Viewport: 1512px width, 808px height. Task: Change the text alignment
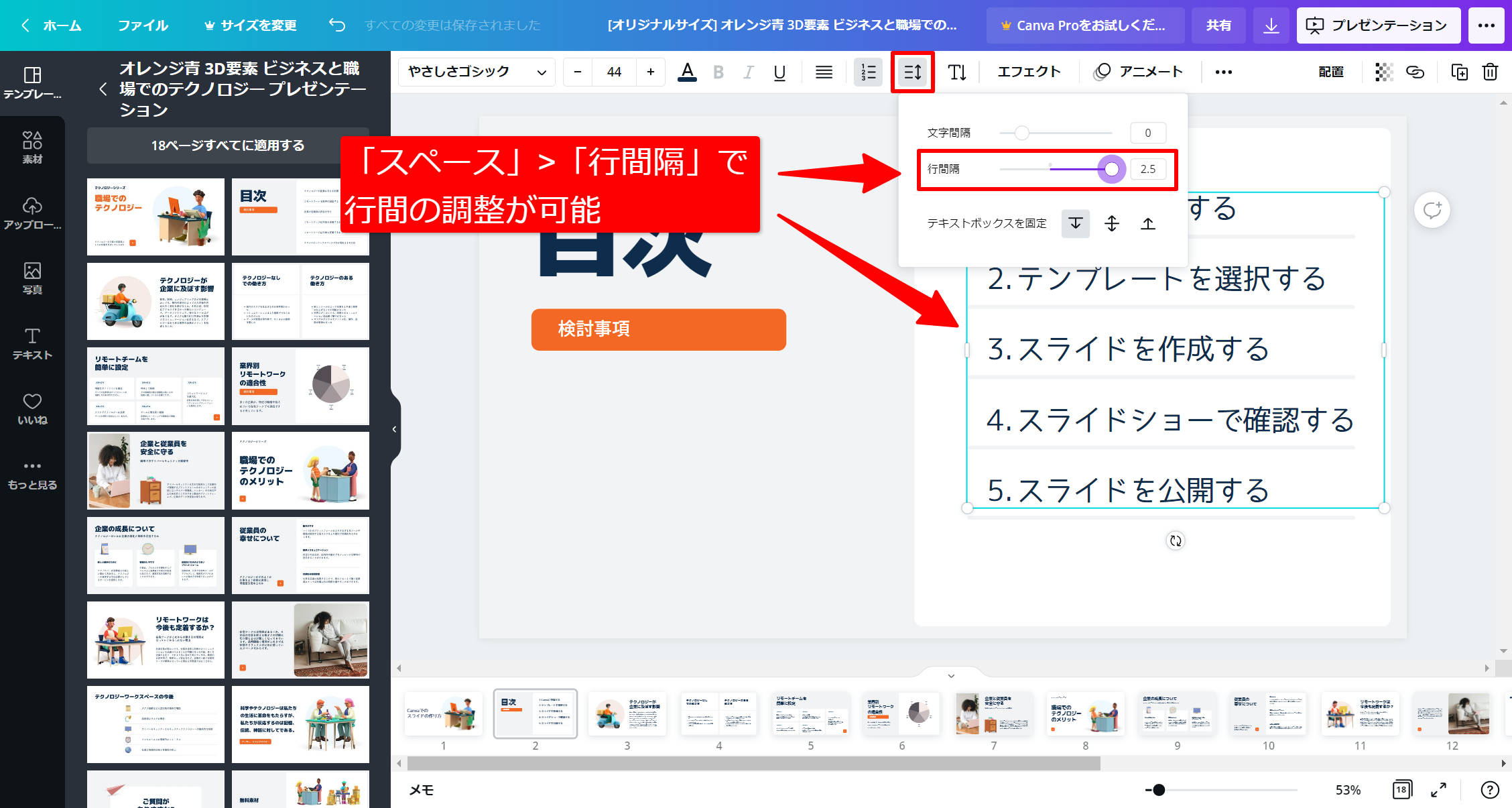coord(824,72)
